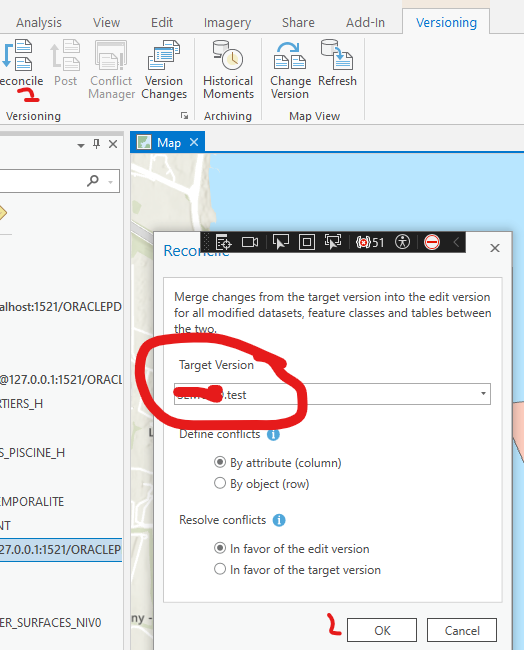Switch to the Share ribbon tab
The height and width of the screenshot is (650, 524).
click(298, 22)
